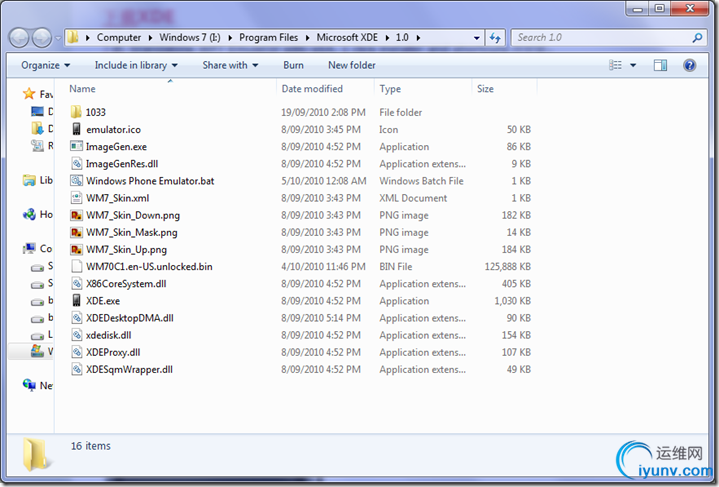Viewport: 719px width, 487px height.
Task: Toggle the preview pane button
Action: pos(660,66)
